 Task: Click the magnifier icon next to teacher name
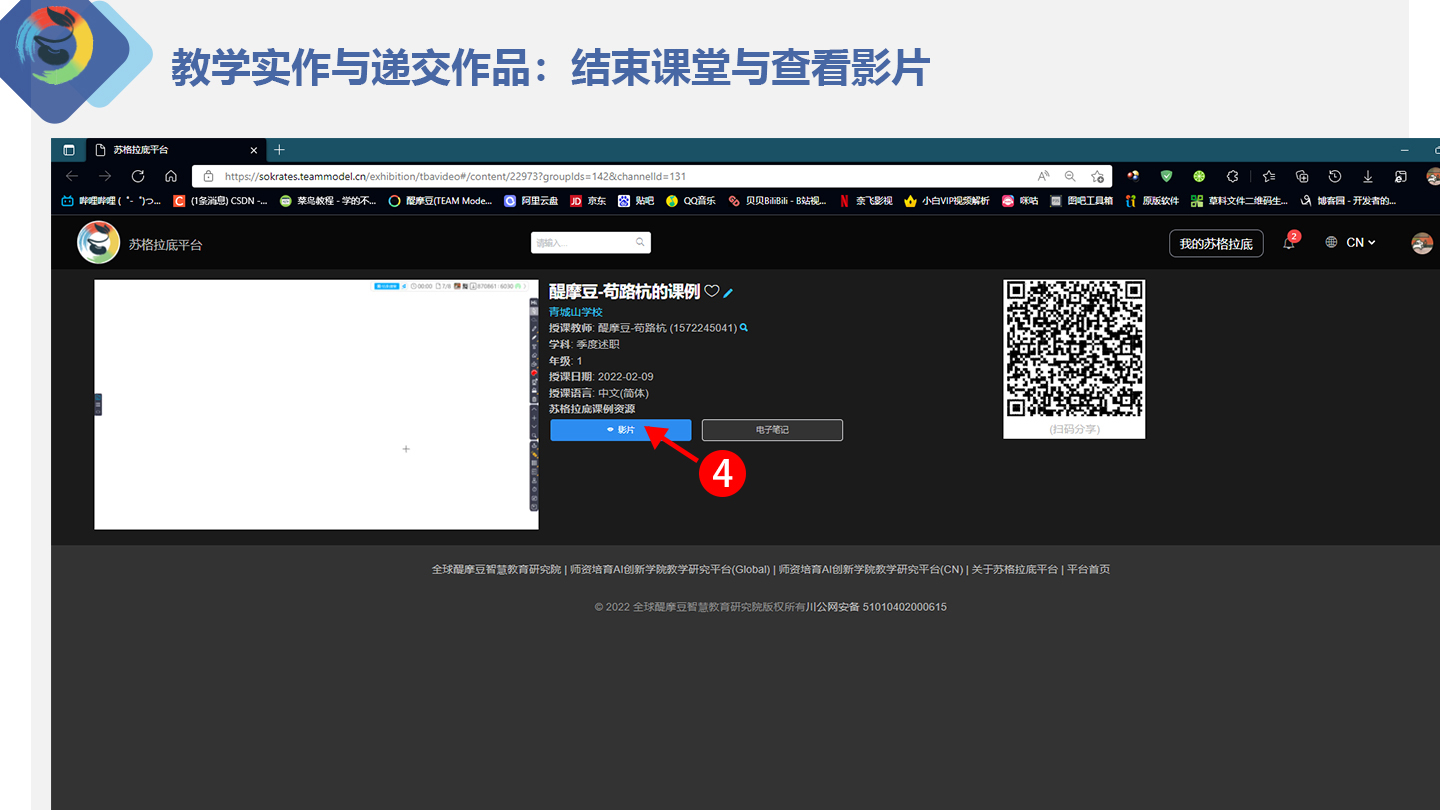coord(744,328)
